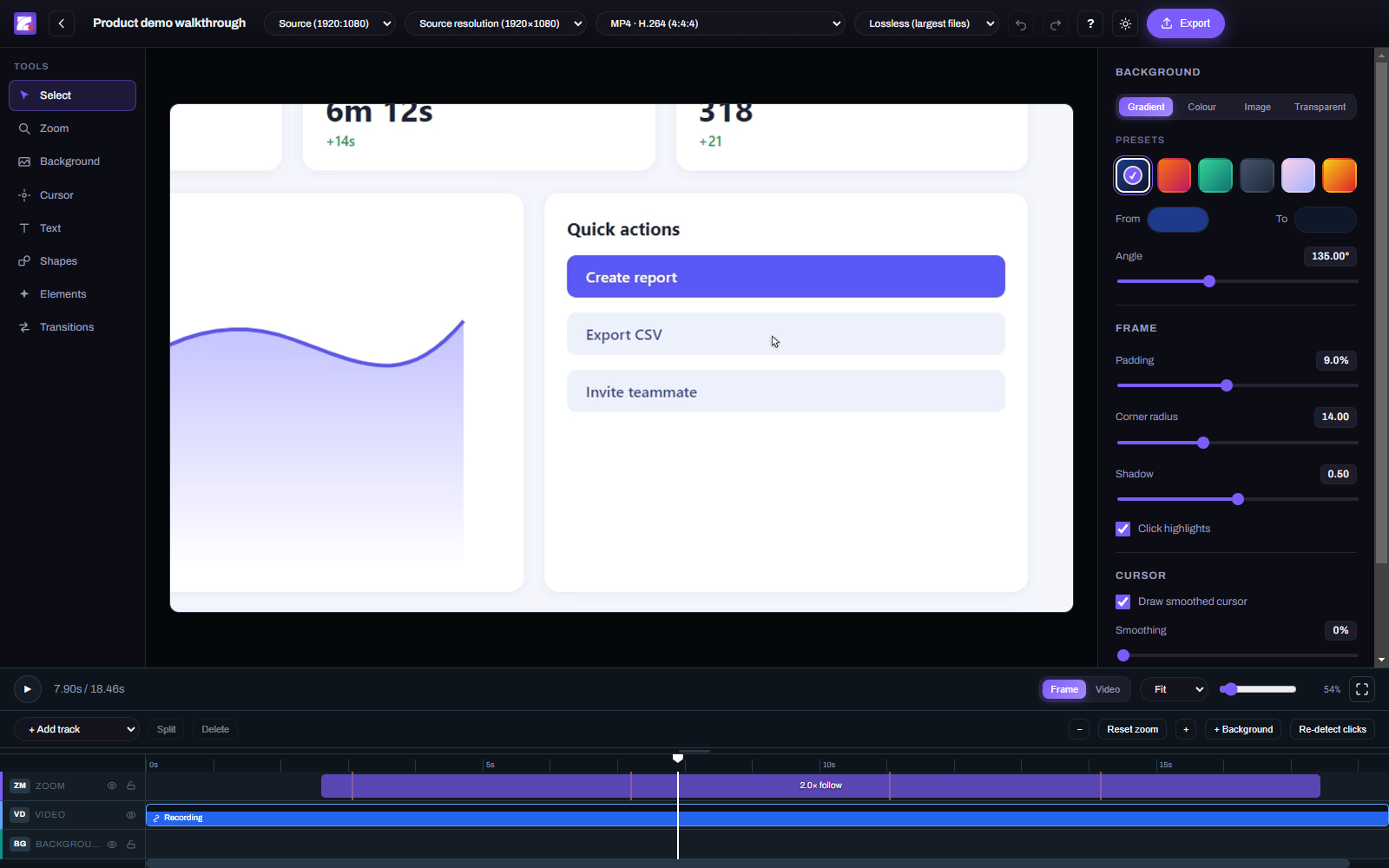This screenshot has height=868, width=1389.
Task: Switch preview toggle to Video
Action: 1108,689
